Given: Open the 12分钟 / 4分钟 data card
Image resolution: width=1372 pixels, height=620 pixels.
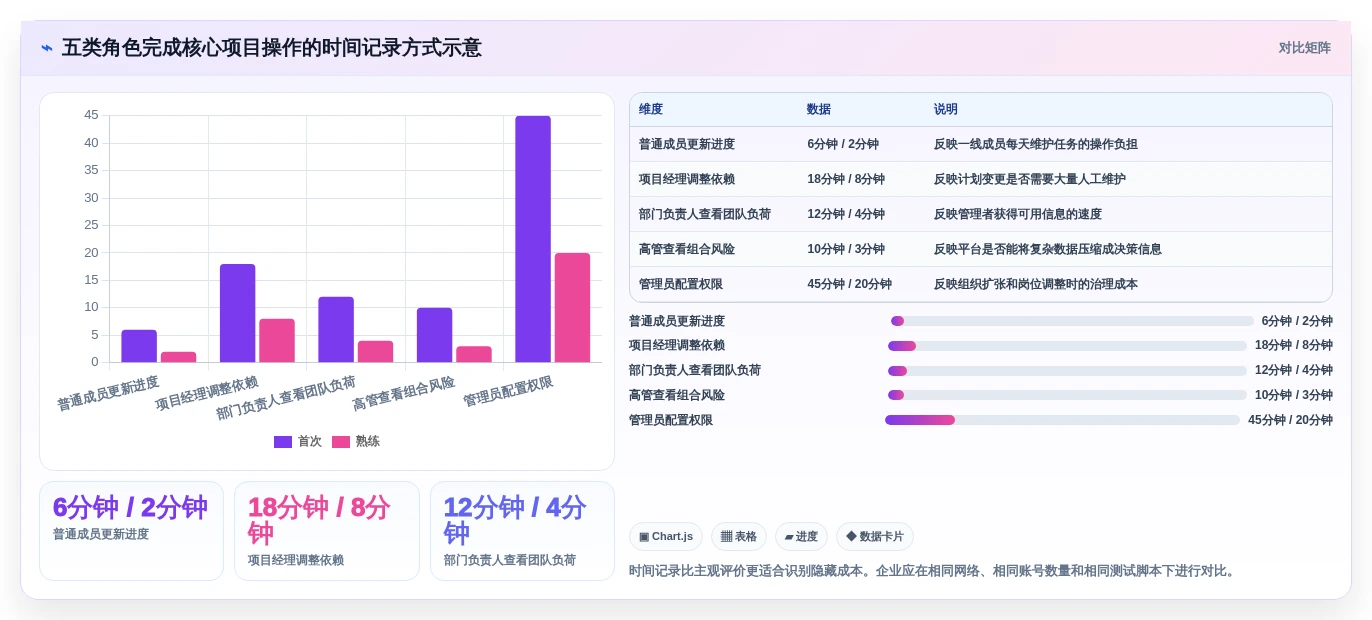Looking at the screenshot, I should (522, 531).
